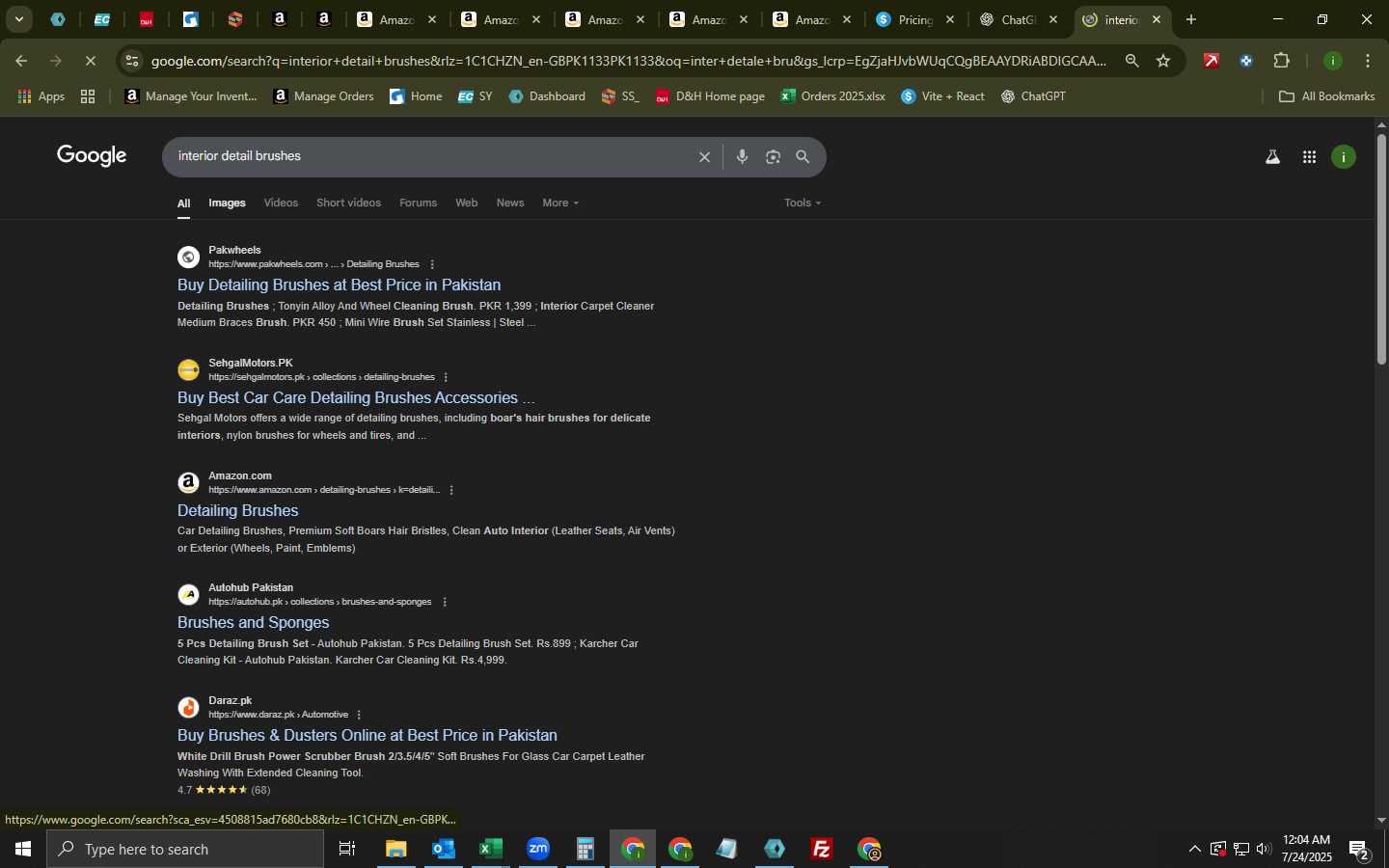Open the page zoom magnifier in address bar
This screenshot has width=1389, height=868.
click(1132, 61)
